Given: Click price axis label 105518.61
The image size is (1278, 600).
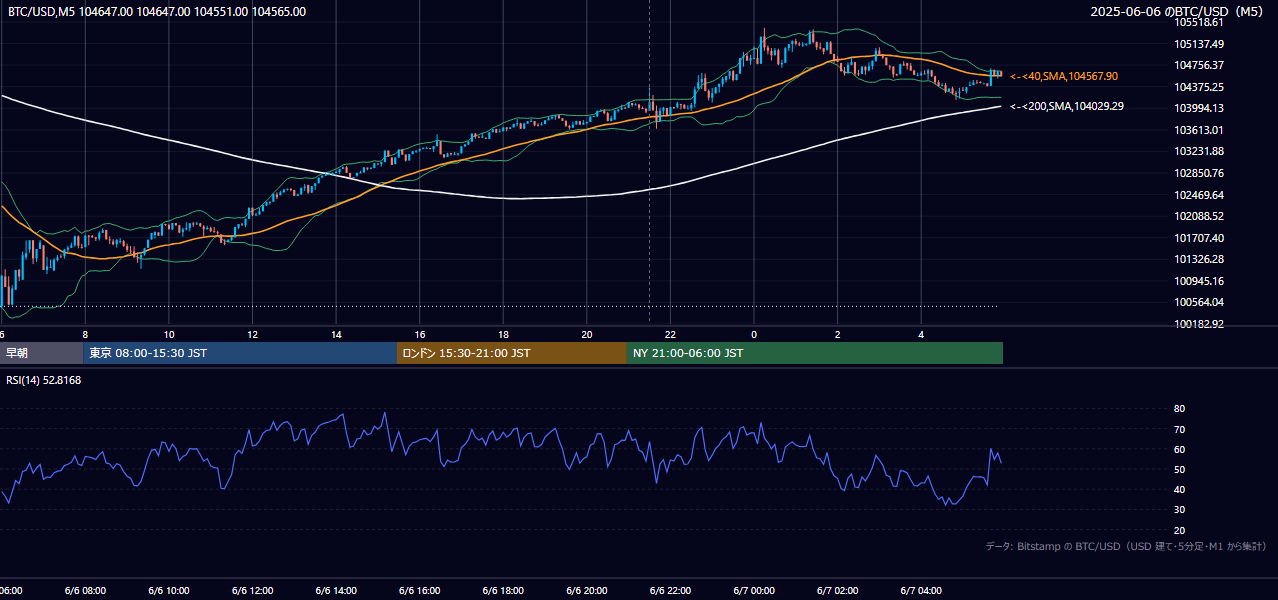Looking at the screenshot, I should (1199, 22).
